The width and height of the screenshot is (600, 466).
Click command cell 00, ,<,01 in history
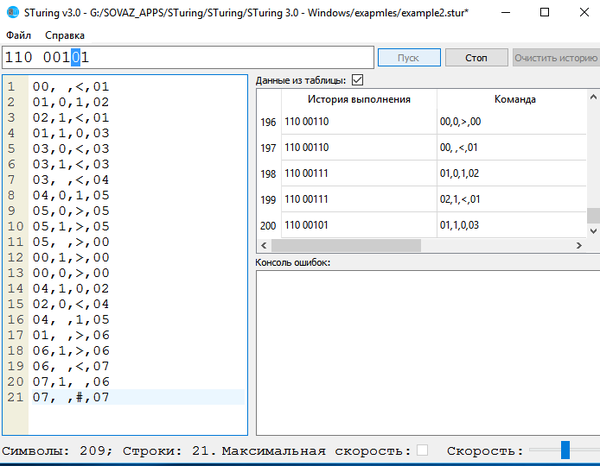click(512, 147)
